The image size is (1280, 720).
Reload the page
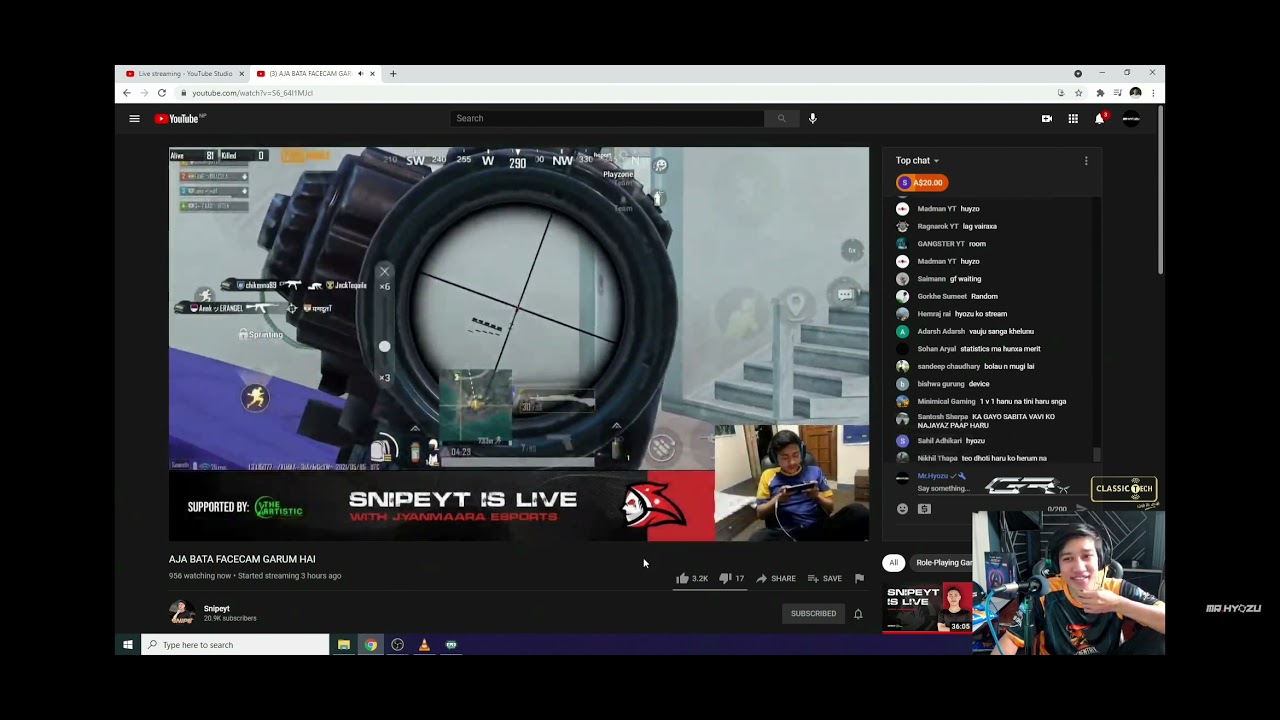click(161, 93)
